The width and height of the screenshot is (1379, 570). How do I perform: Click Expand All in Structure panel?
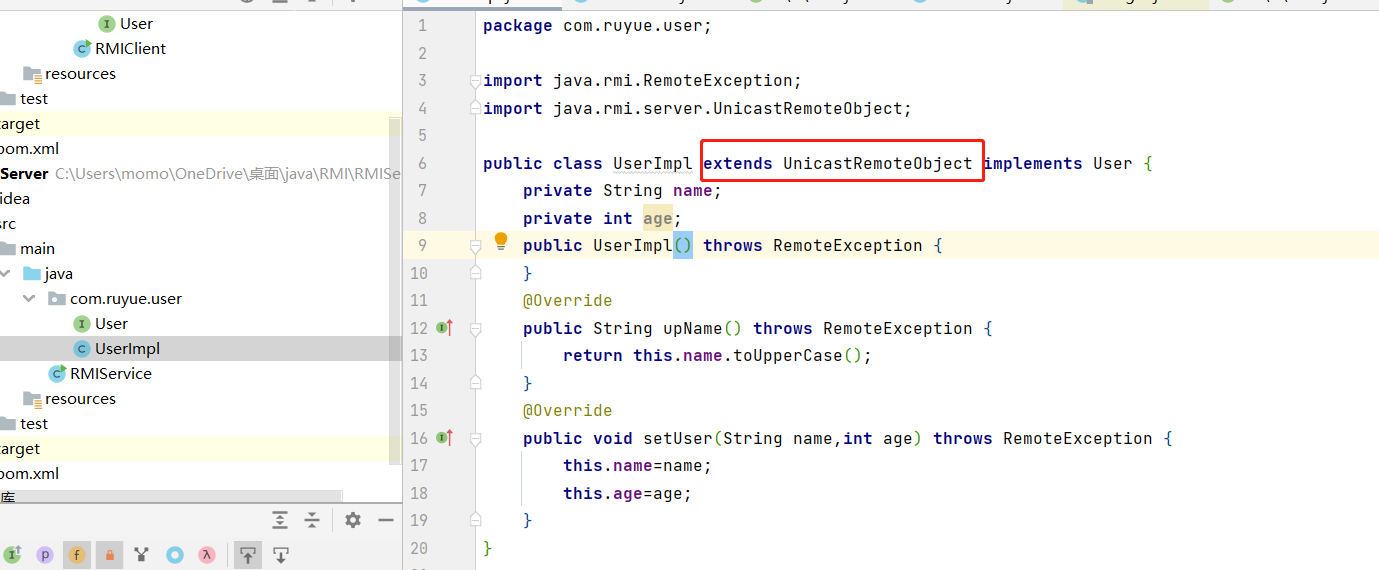(x=280, y=520)
